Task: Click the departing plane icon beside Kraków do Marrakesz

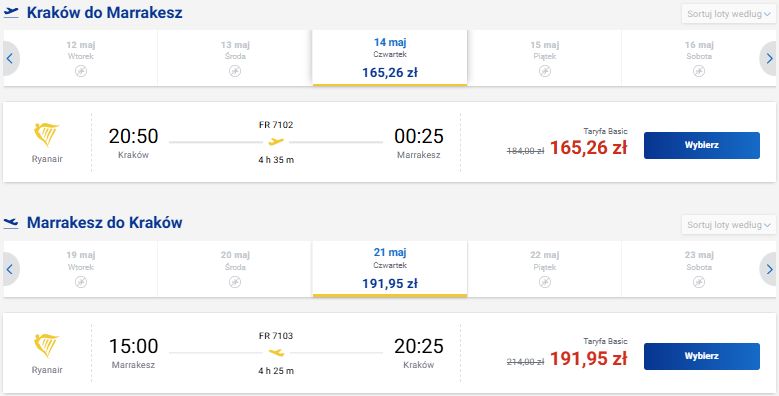Action: pos(11,12)
